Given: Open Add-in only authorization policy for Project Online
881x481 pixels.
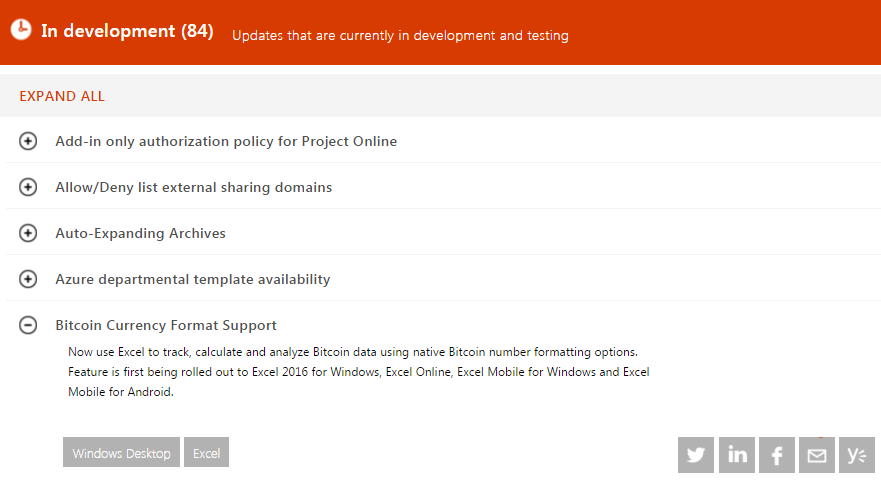Looking at the screenshot, I should [226, 141].
